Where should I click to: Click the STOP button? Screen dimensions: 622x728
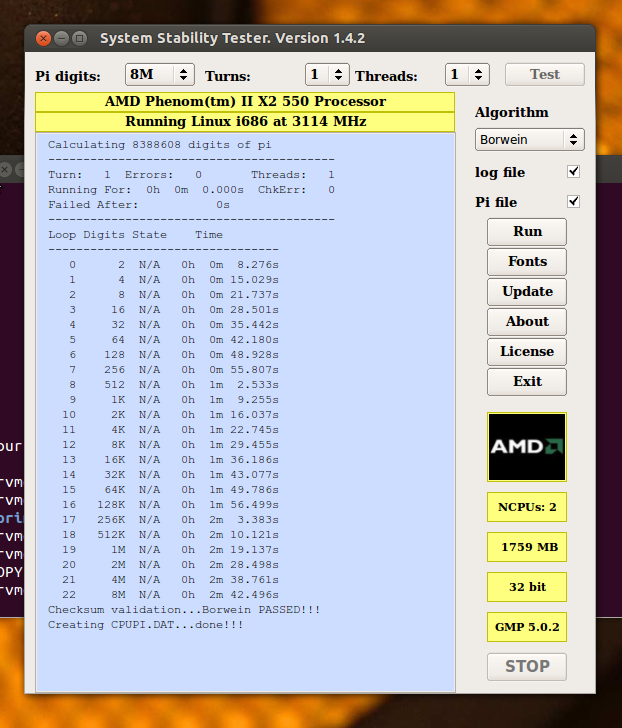pos(527,666)
